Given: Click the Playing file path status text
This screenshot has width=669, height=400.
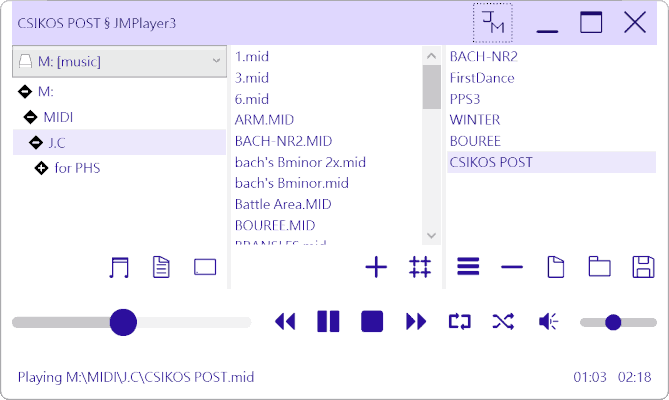Looking at the screenshot, I should 136,377.
